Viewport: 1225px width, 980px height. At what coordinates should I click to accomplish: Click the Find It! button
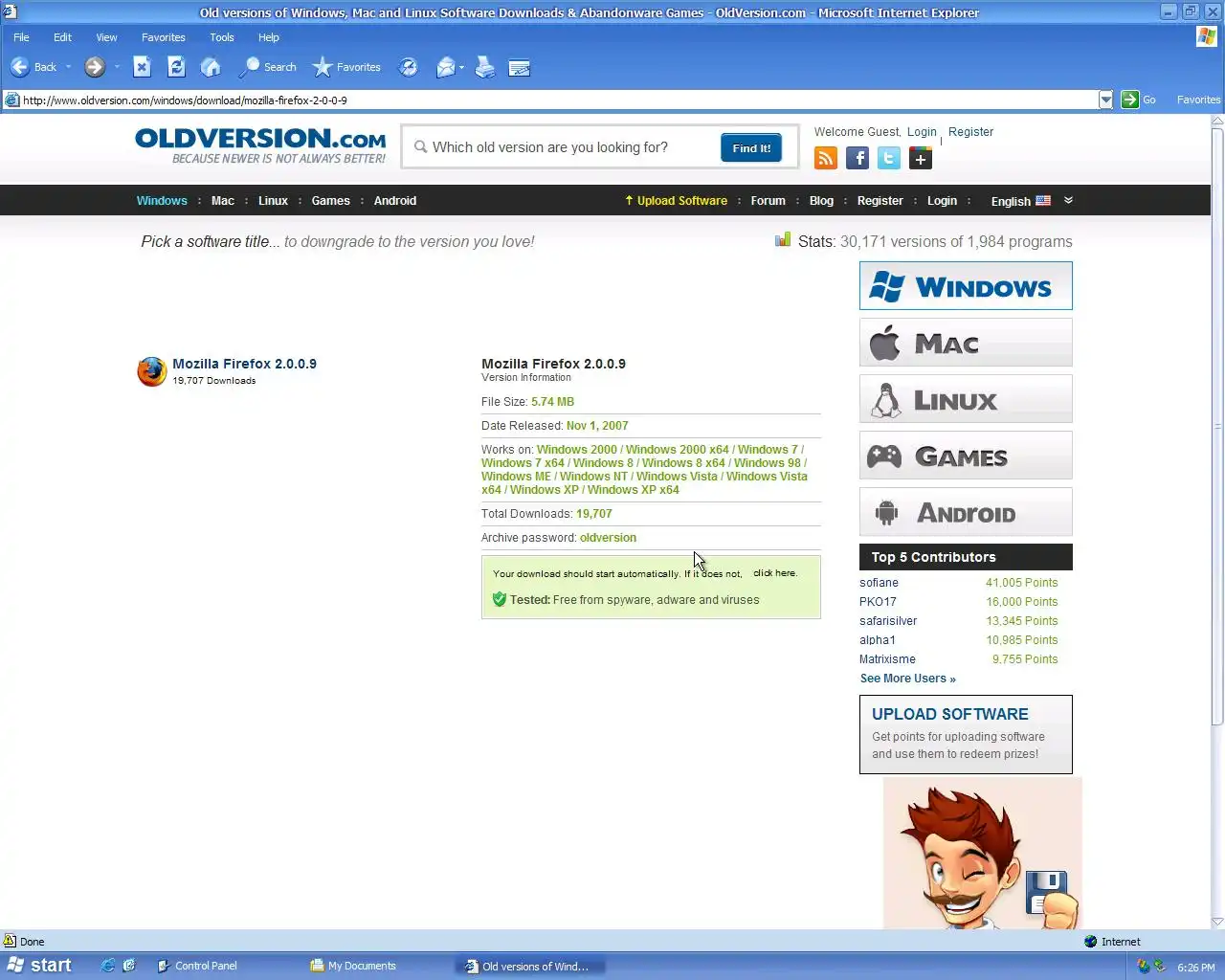751,148
